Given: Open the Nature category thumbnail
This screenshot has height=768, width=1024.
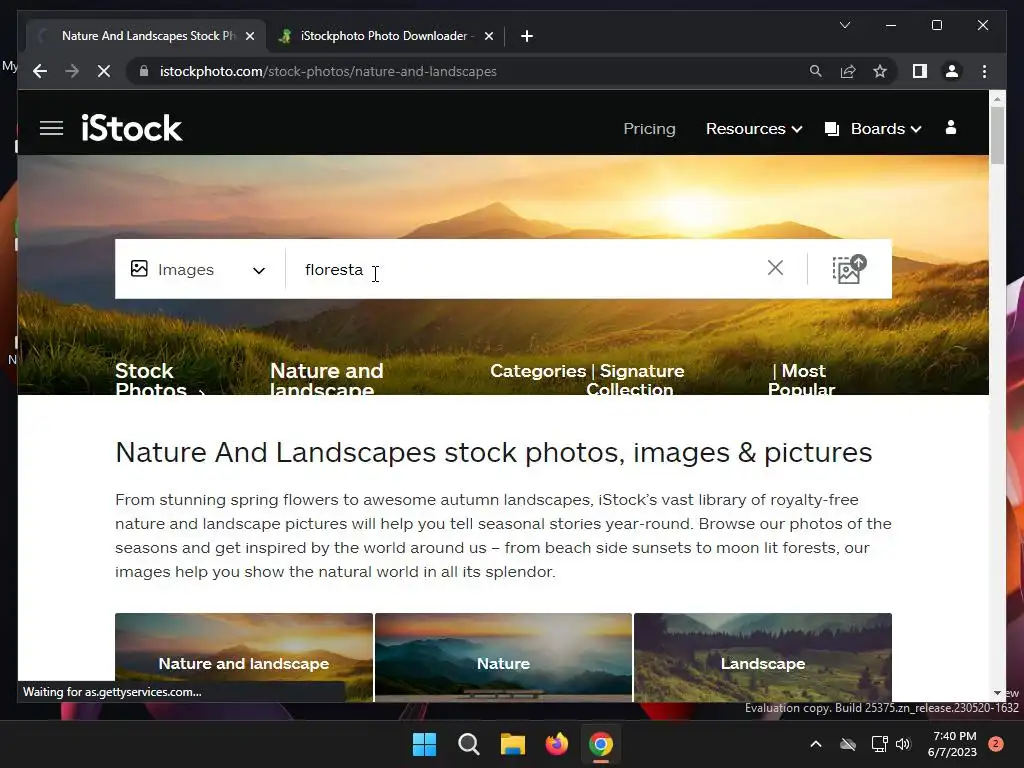Looking at the screenshot, I should 503,657.
